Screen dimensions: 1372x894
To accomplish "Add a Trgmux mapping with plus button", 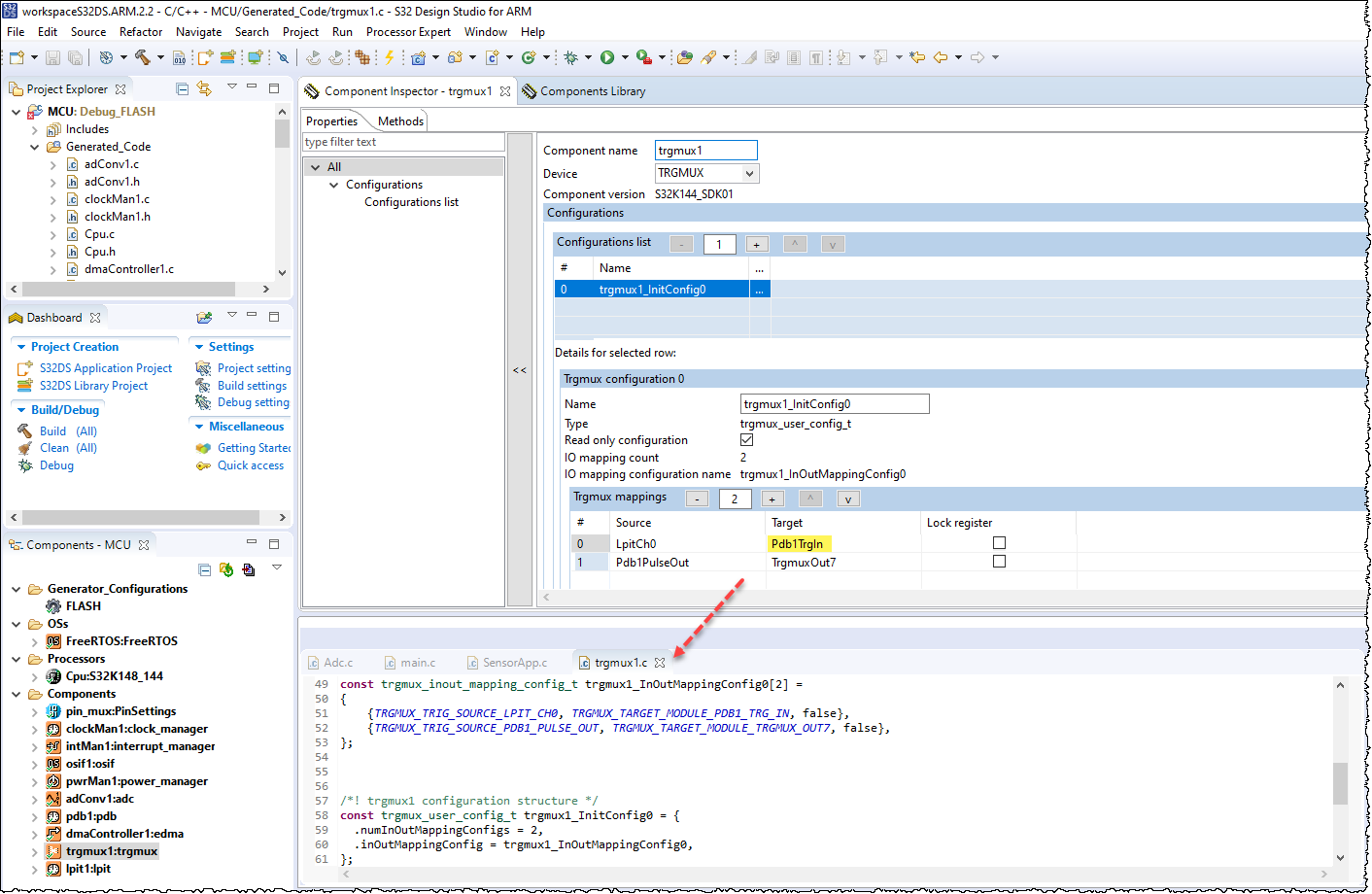I will pyautogui.click(x=772, y=499).
